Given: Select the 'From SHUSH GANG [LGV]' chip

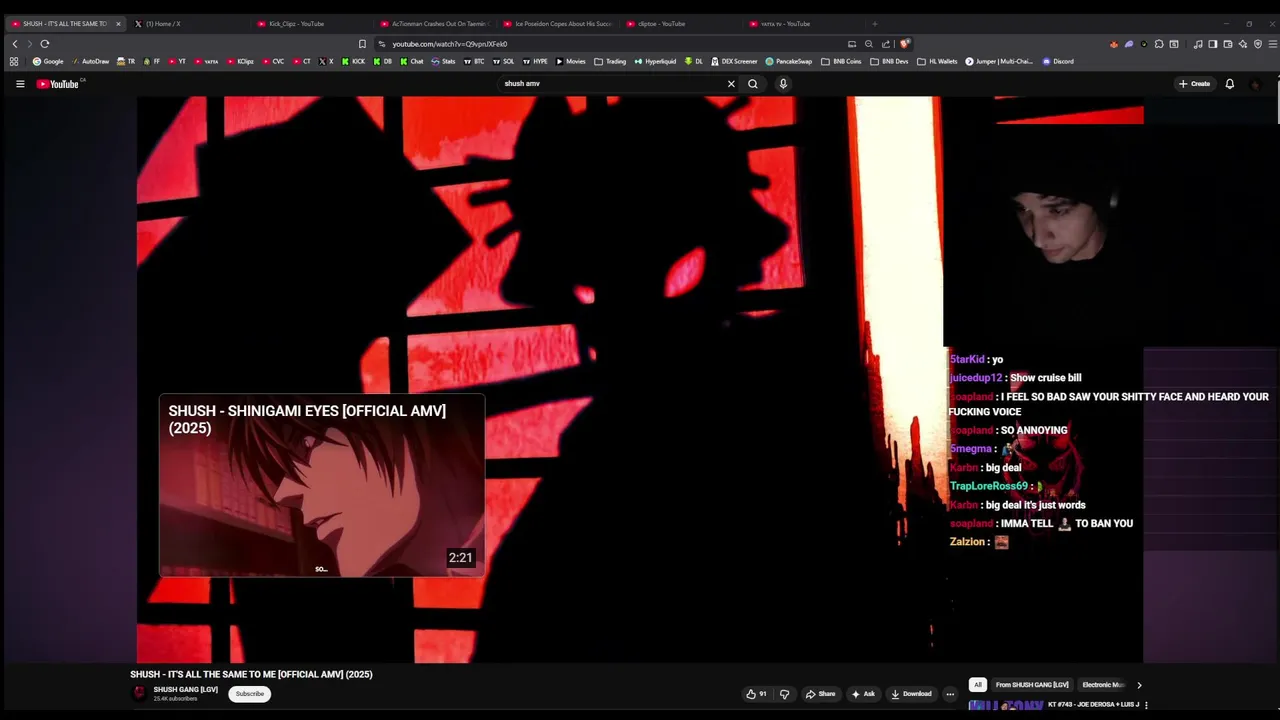Looking at the screenshot, I should click(x=1032, y=685).
